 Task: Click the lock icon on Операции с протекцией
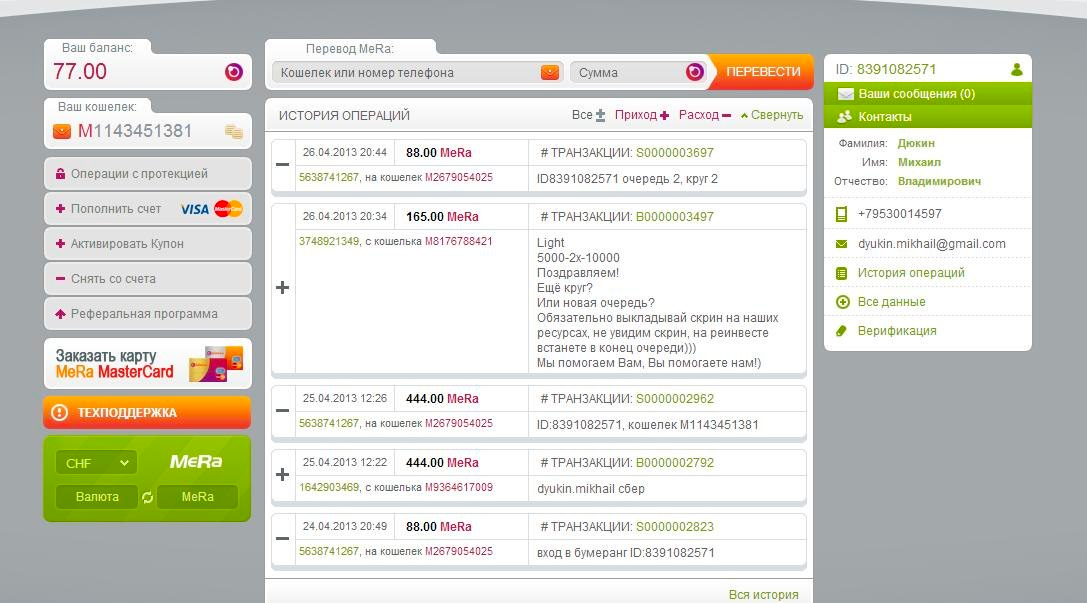60,173
